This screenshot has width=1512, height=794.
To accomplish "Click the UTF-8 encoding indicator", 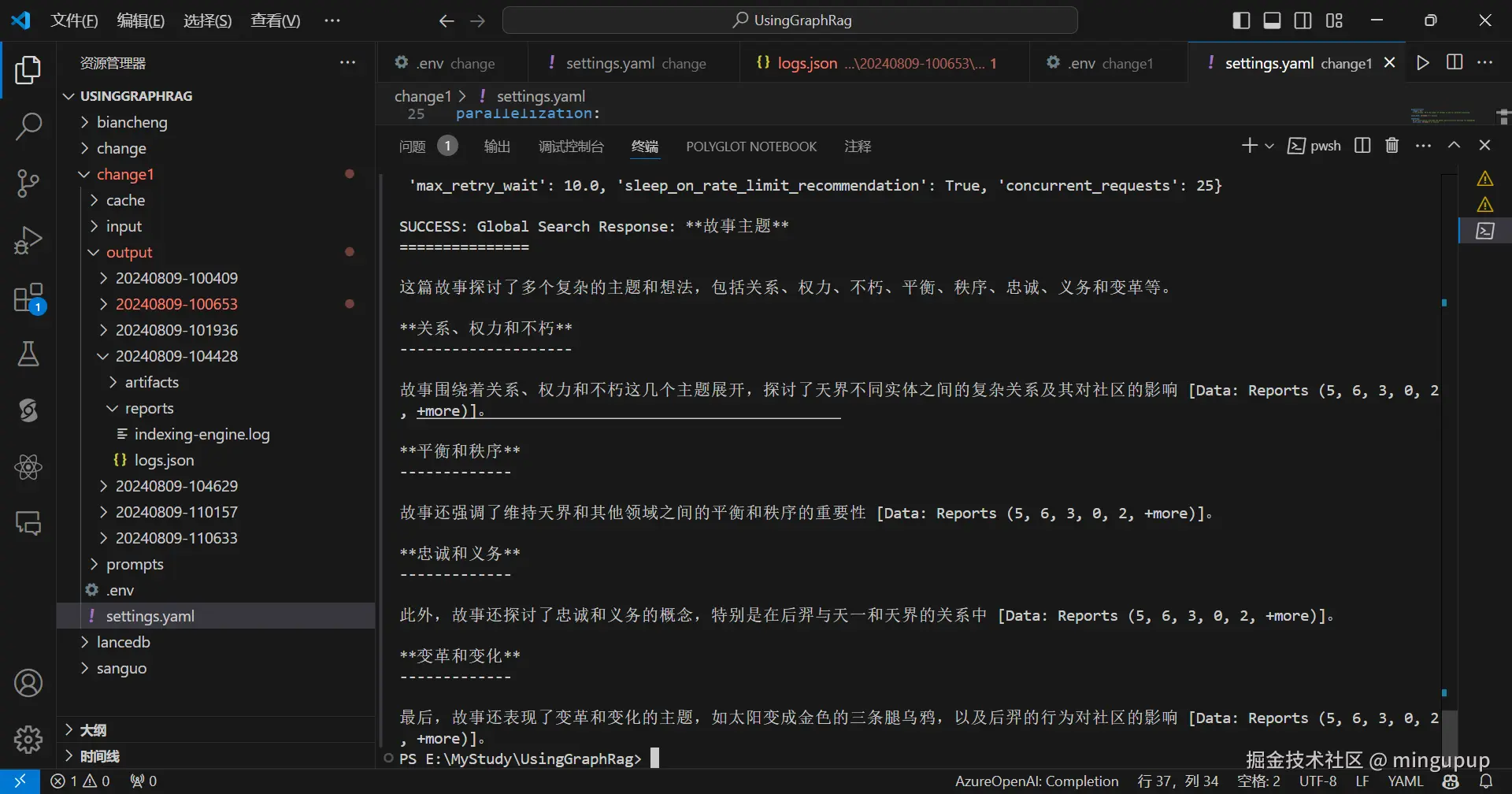I will (1318, 781).
